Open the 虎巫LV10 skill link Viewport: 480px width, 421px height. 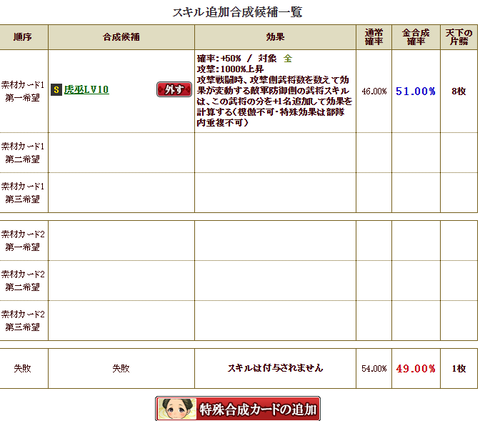pyautogui.click(x=86, y=90)
